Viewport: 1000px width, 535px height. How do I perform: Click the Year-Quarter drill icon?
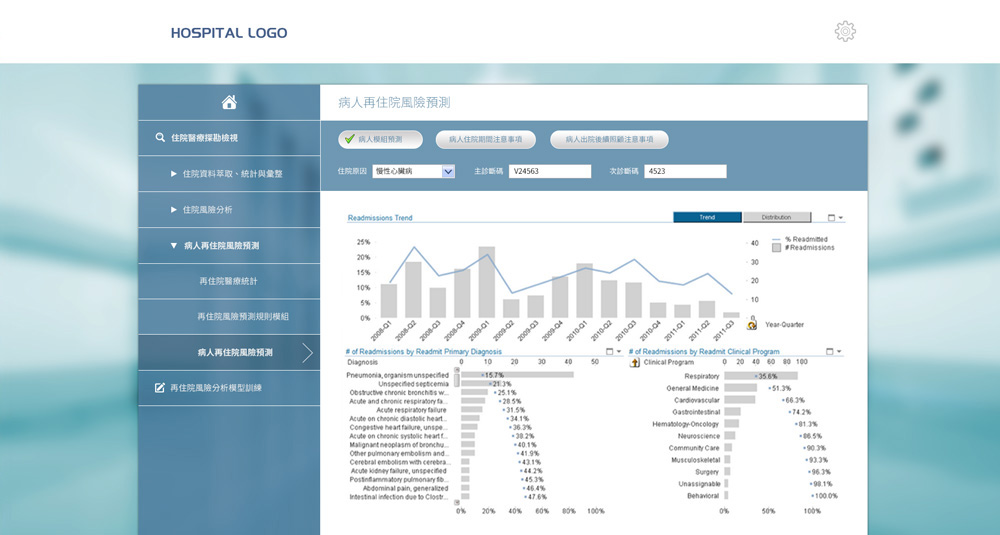pyautogui.click(x=752, y=325)
